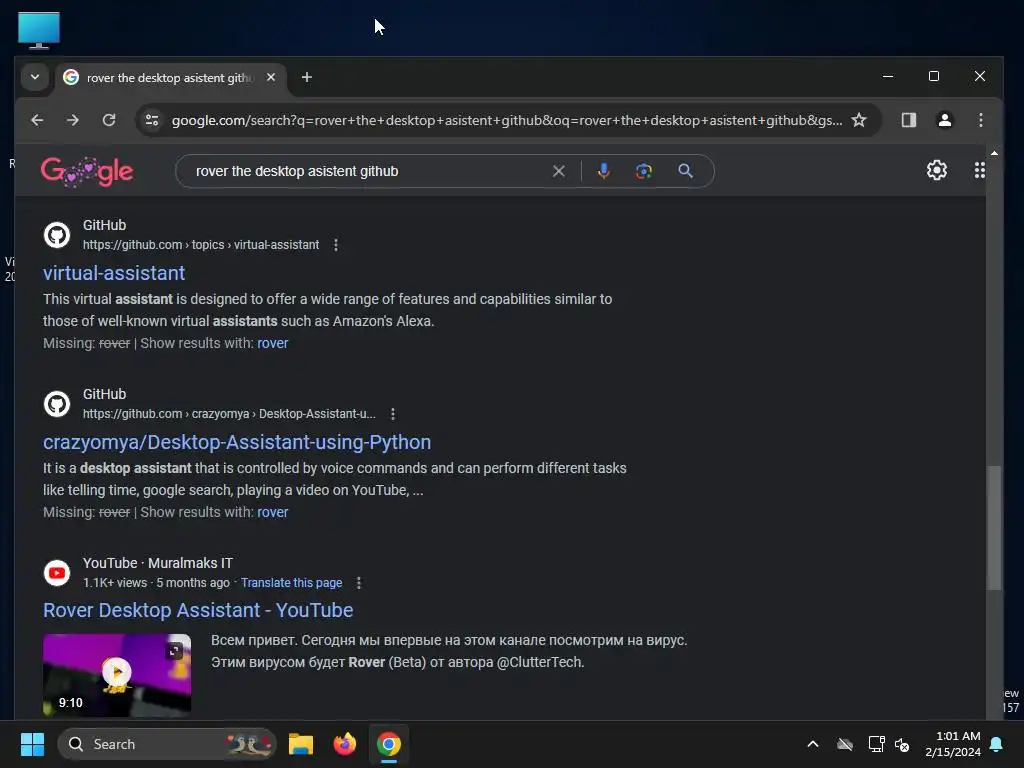1024x768 pixels.
Task: Start voice search with microphone icon
Action: coord(603,171)
